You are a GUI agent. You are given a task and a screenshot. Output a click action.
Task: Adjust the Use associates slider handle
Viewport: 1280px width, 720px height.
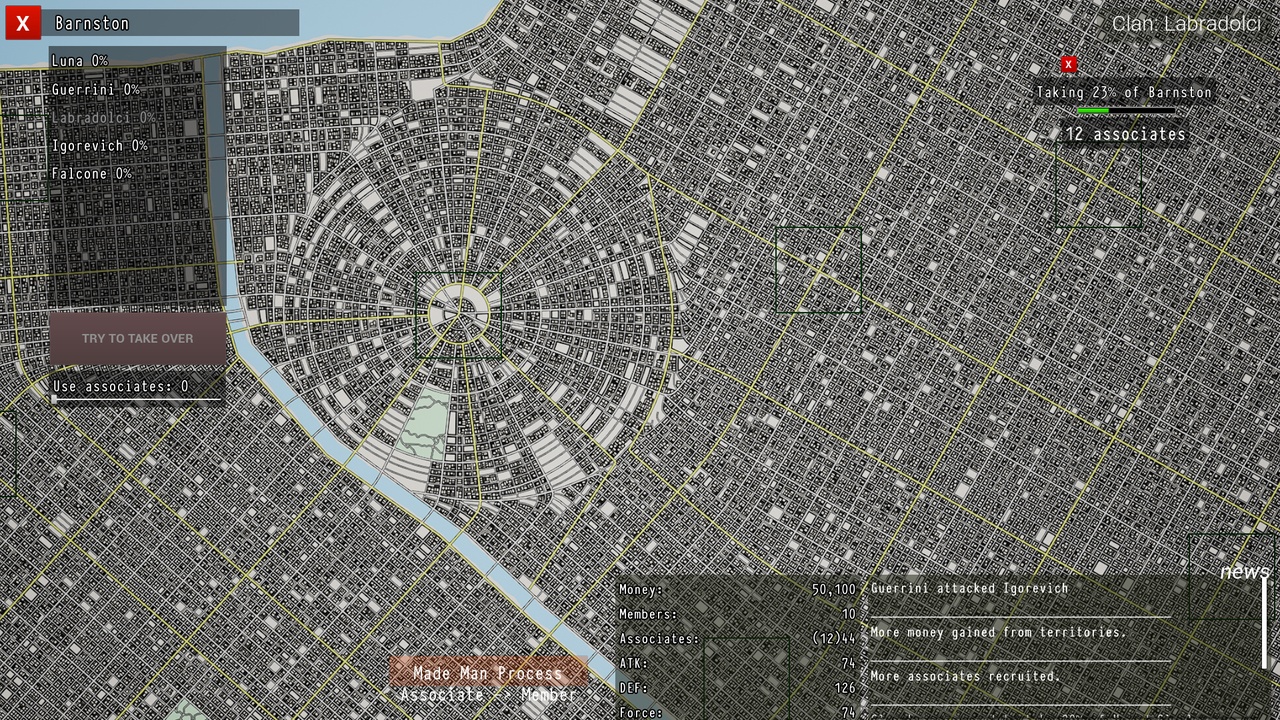click(54, 400)
